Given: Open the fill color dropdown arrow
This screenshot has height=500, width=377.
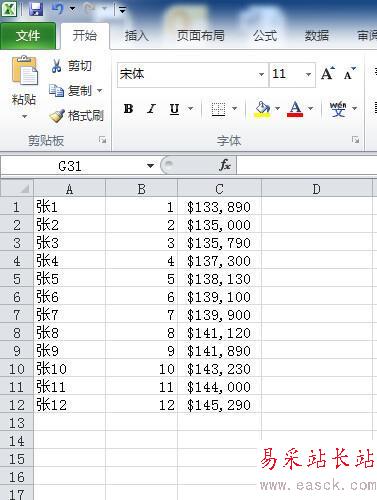Looking at the screenshot, I should coord(277,109).
